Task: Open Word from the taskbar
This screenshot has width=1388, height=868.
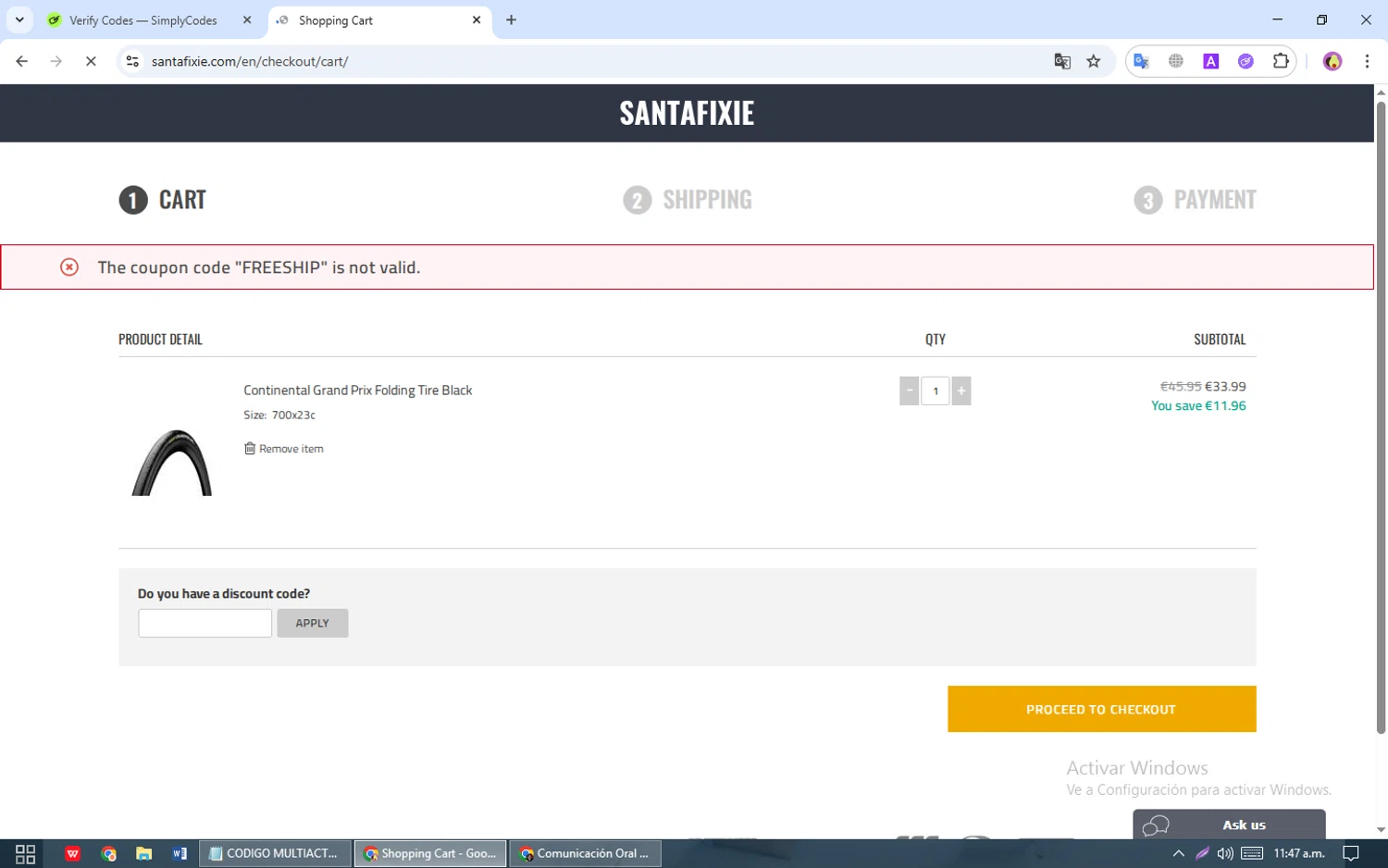Action: tap(180, 853)
